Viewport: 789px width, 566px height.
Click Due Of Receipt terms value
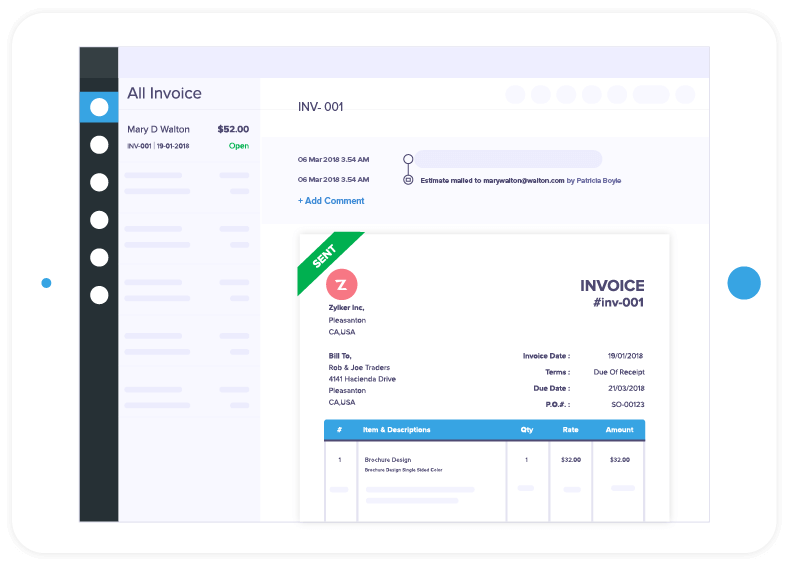click(619, 372)
